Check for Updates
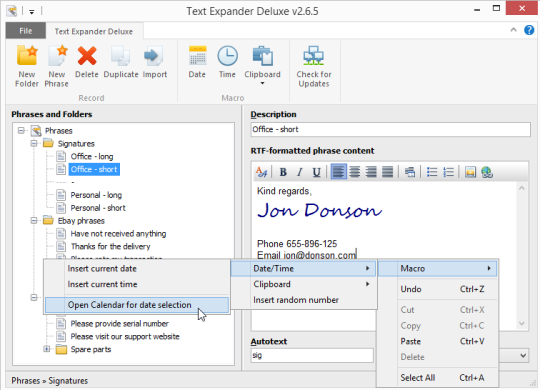Image resolution: width=540 pixels, height=390 pixels. click(314, 66)
